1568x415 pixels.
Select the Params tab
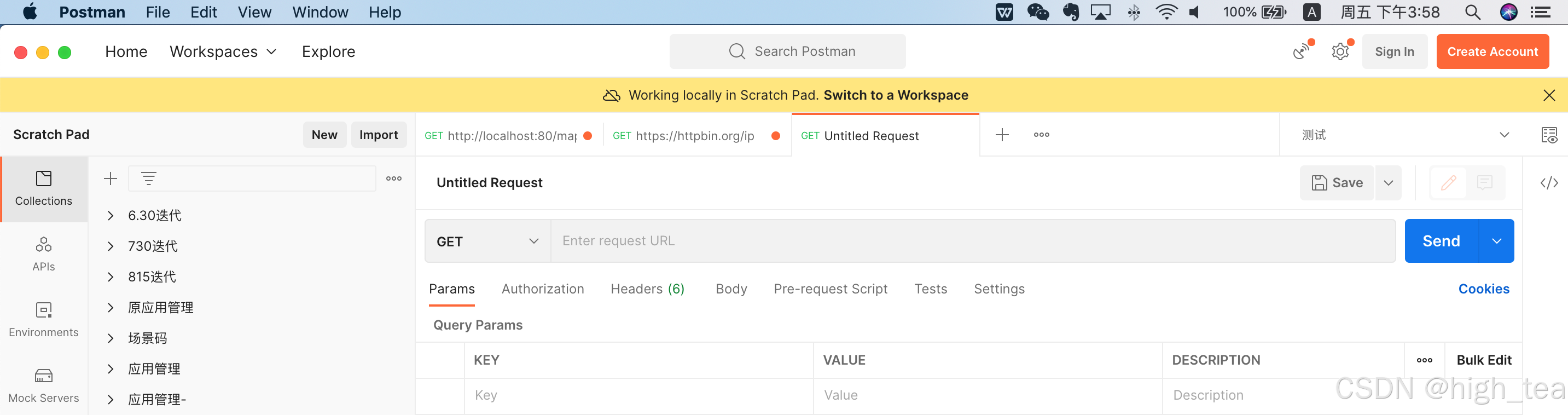[x=452, y=289]
